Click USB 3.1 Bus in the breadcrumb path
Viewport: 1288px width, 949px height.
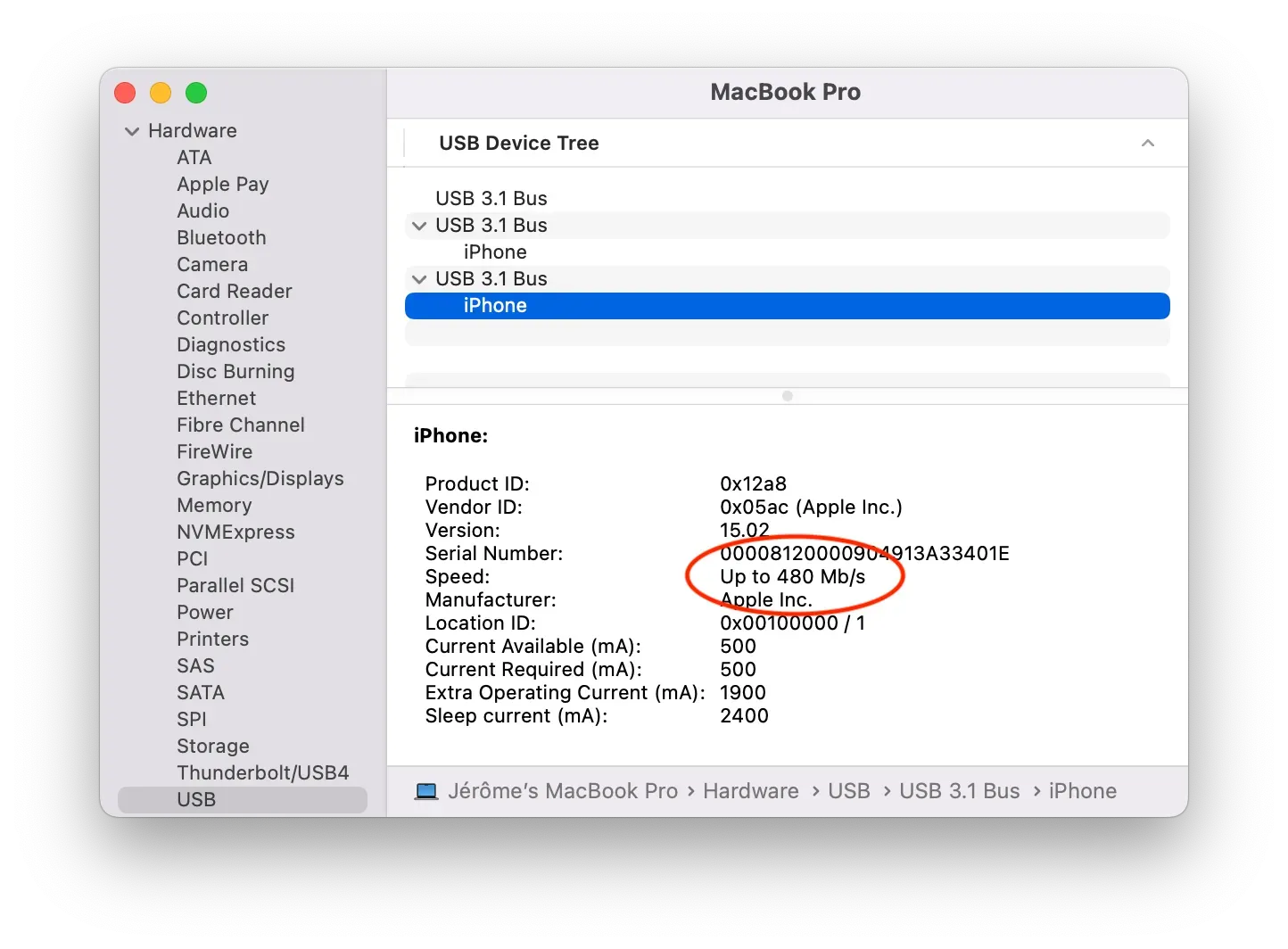click(x=960, y=790)
